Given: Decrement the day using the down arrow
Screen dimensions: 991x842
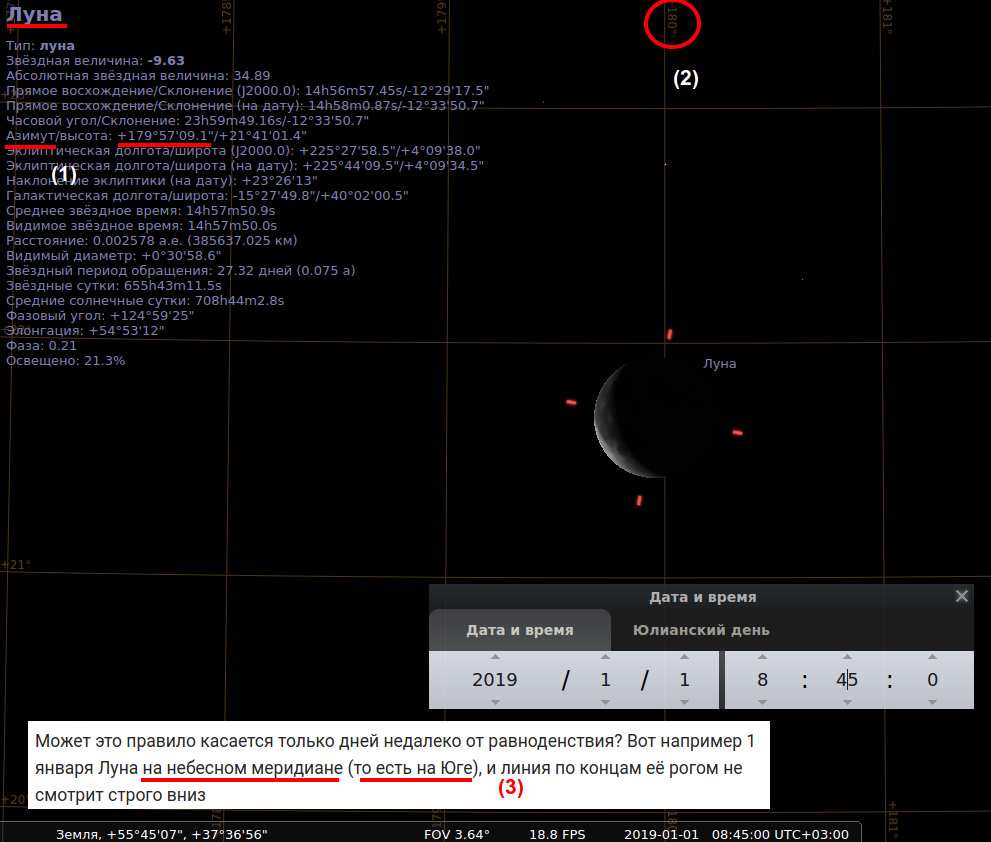Looking at the screenshot, I should 684,702.
